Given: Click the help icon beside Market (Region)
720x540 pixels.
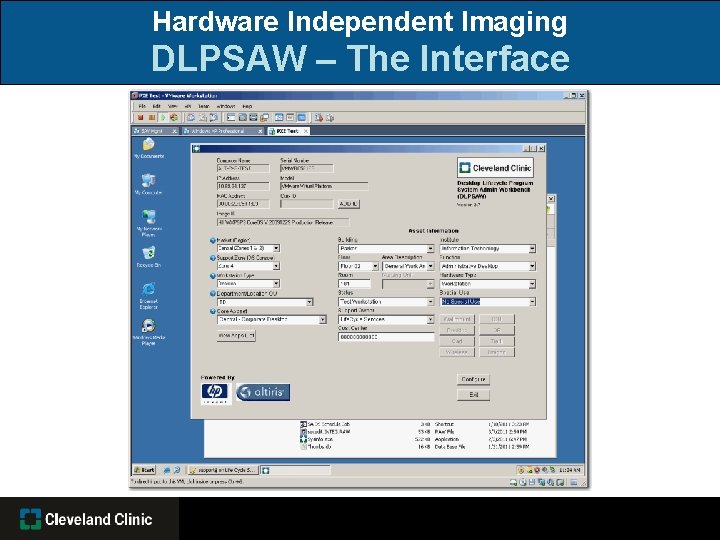Looking at the screenshot, I should point(213,240).
